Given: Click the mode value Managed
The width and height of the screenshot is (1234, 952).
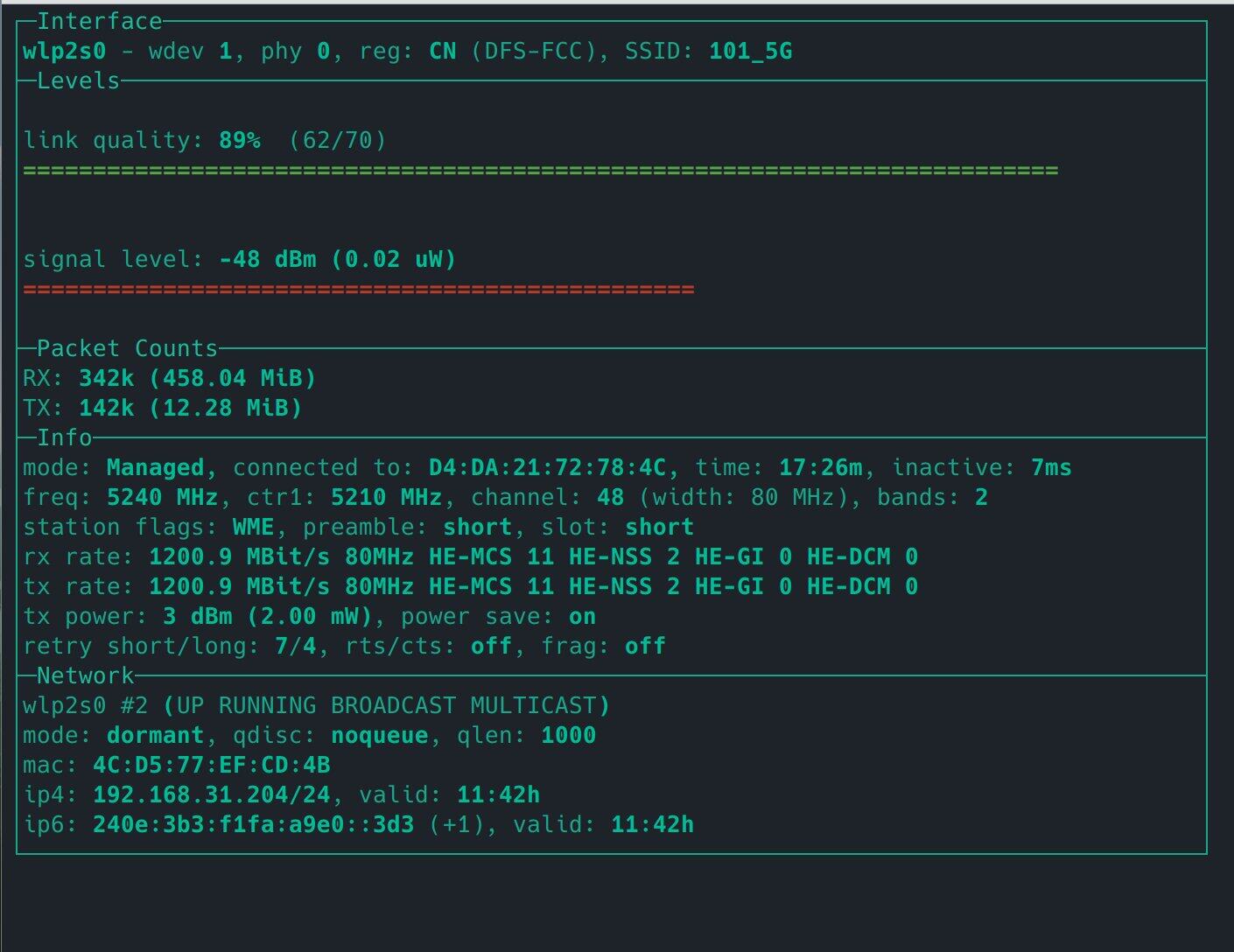Looking at the screenshot, I should [x=156, y=467].
